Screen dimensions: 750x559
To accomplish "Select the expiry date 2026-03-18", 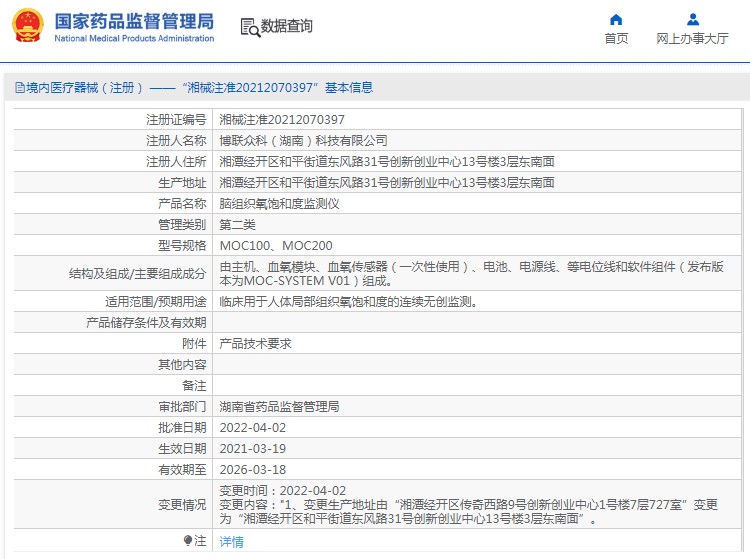I will tap(253, 470).
